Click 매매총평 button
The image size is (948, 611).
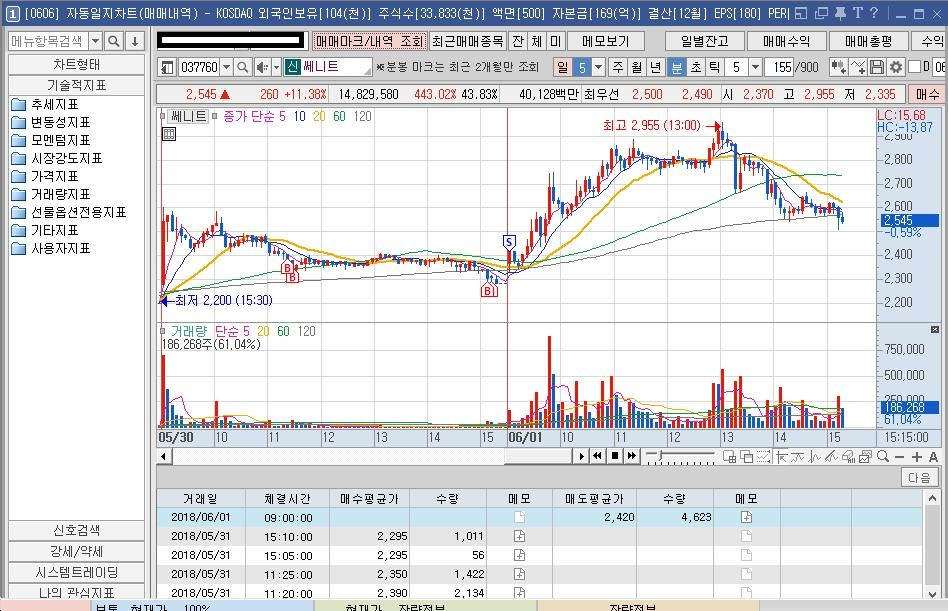click(868, 41)
